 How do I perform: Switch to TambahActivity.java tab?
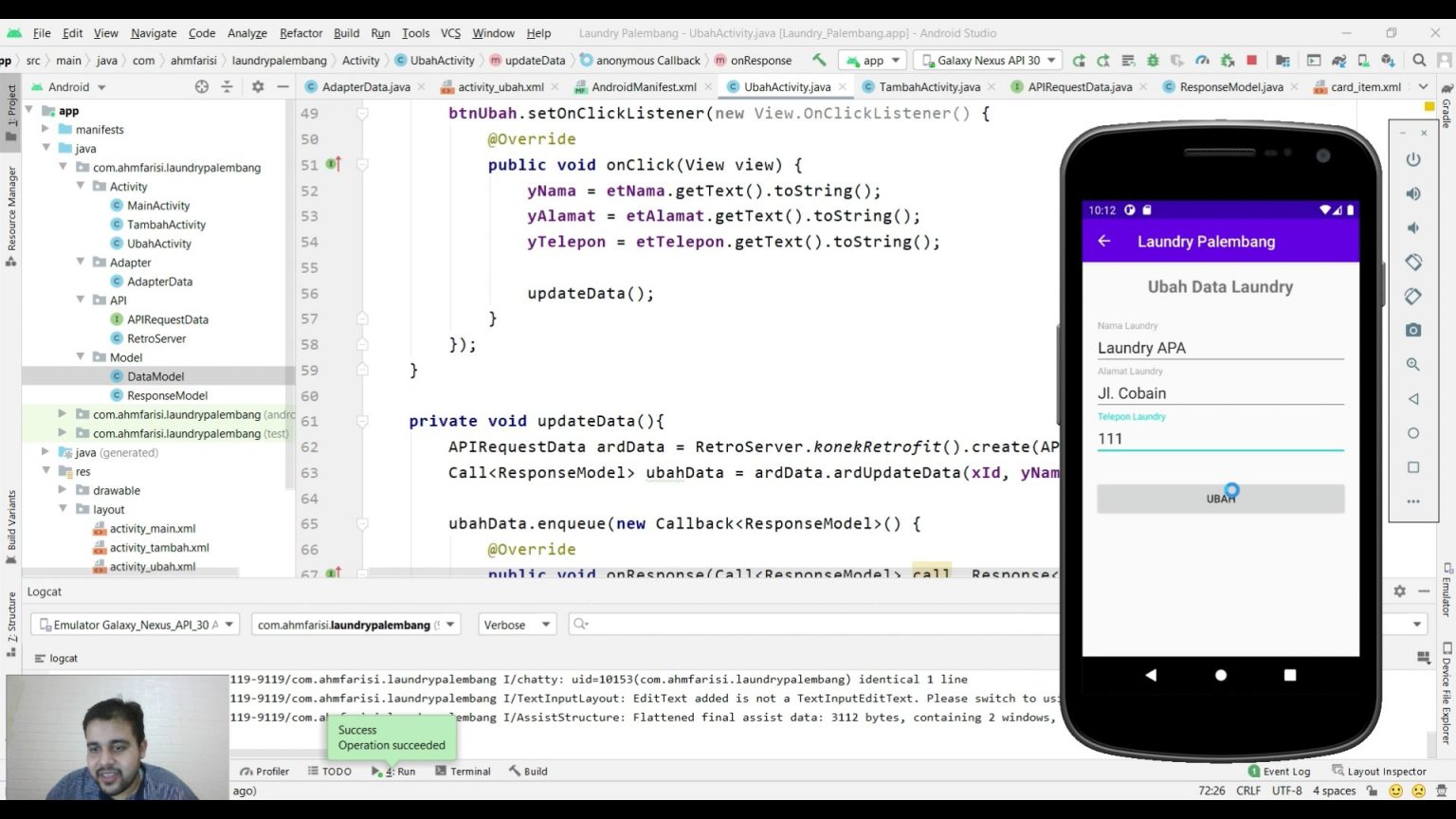tap(928, 86)
